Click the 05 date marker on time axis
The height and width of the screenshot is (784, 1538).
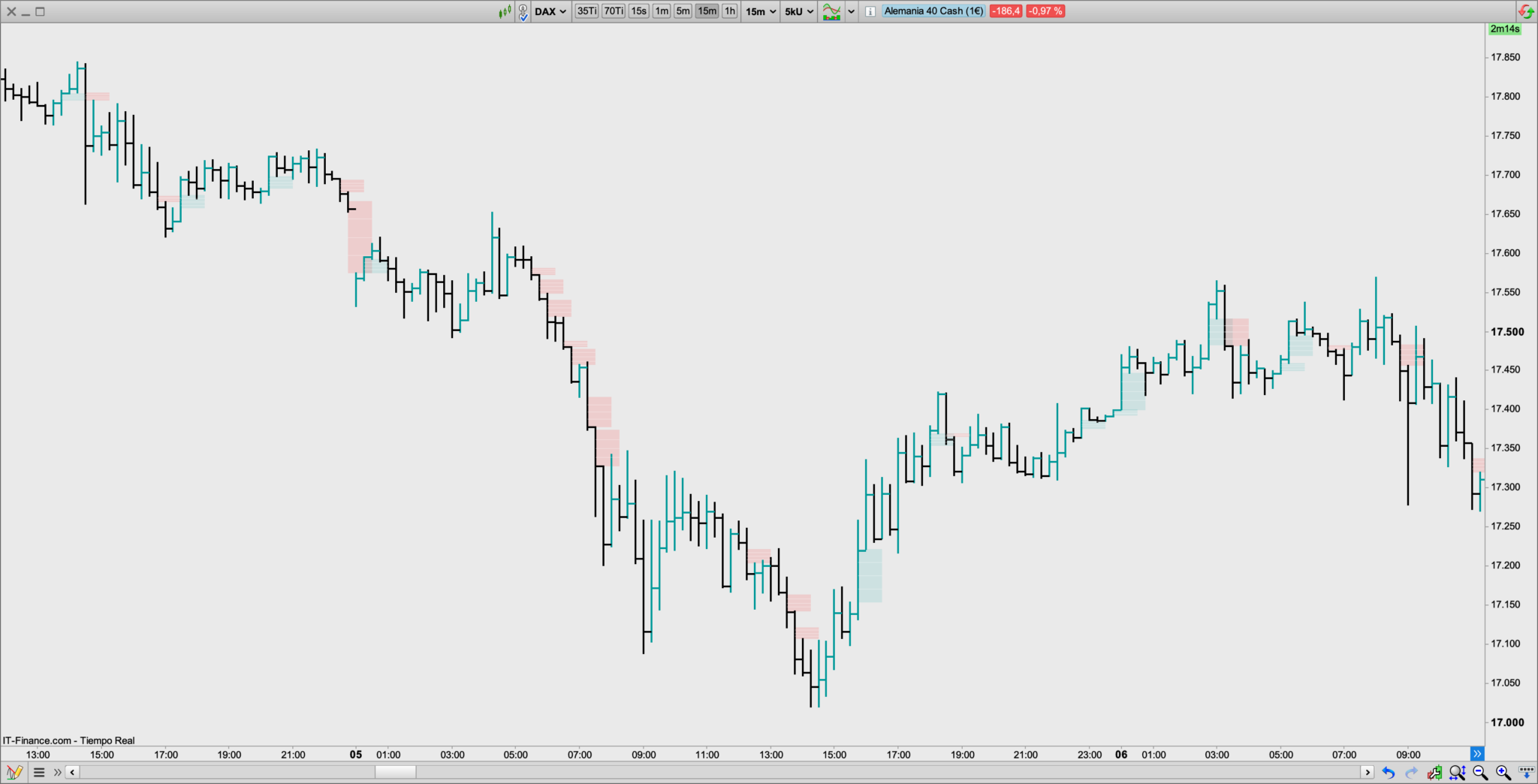click(356, 755)
